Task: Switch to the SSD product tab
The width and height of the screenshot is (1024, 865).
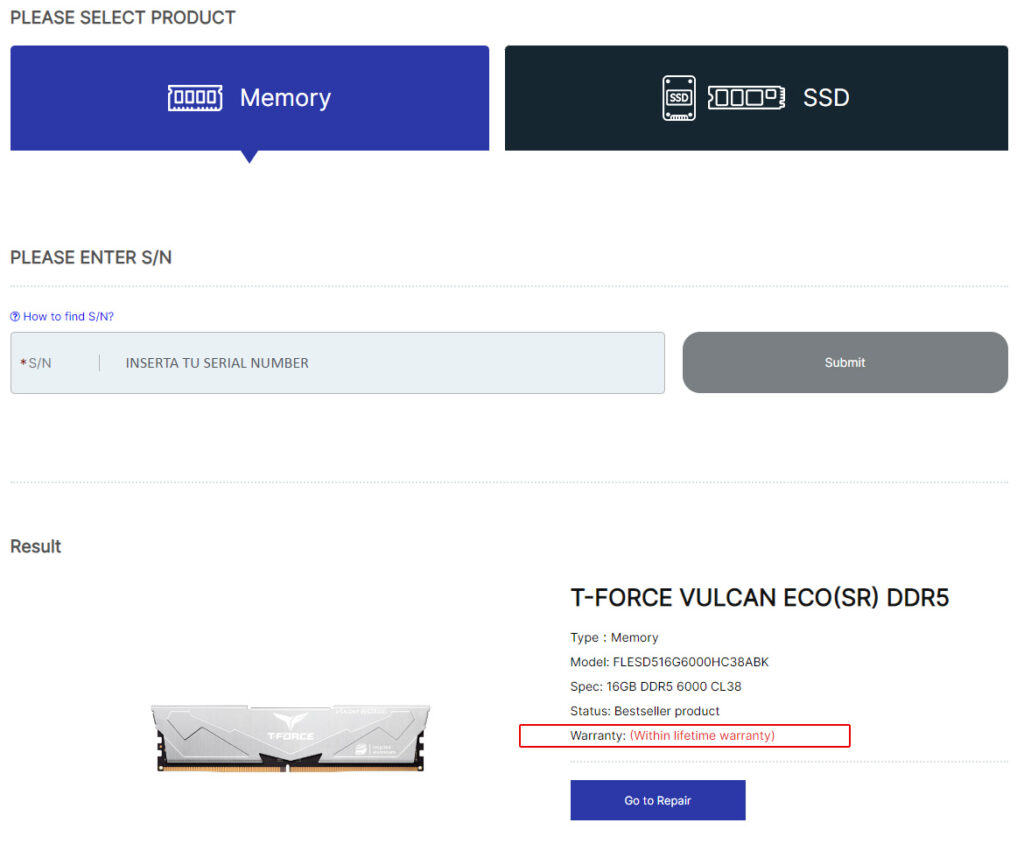Action: coord(756,98)
